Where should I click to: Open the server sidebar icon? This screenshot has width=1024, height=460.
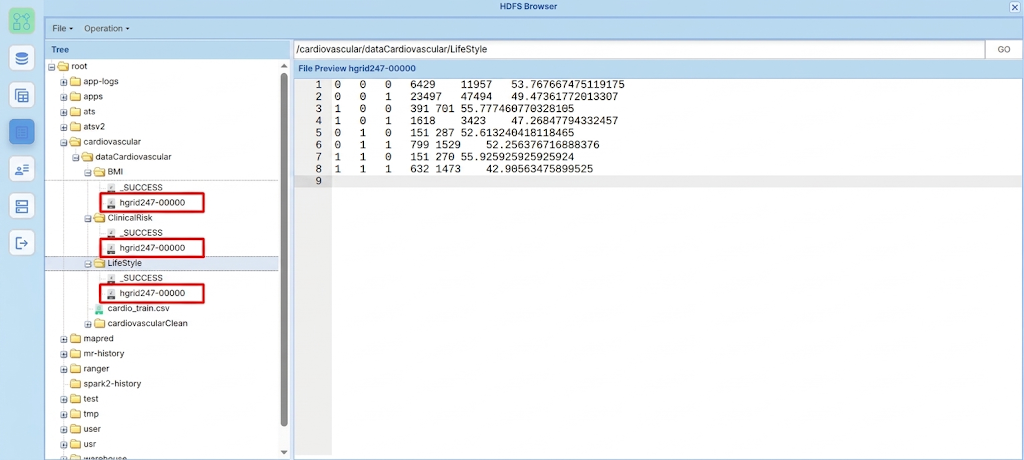click(22, 206)
